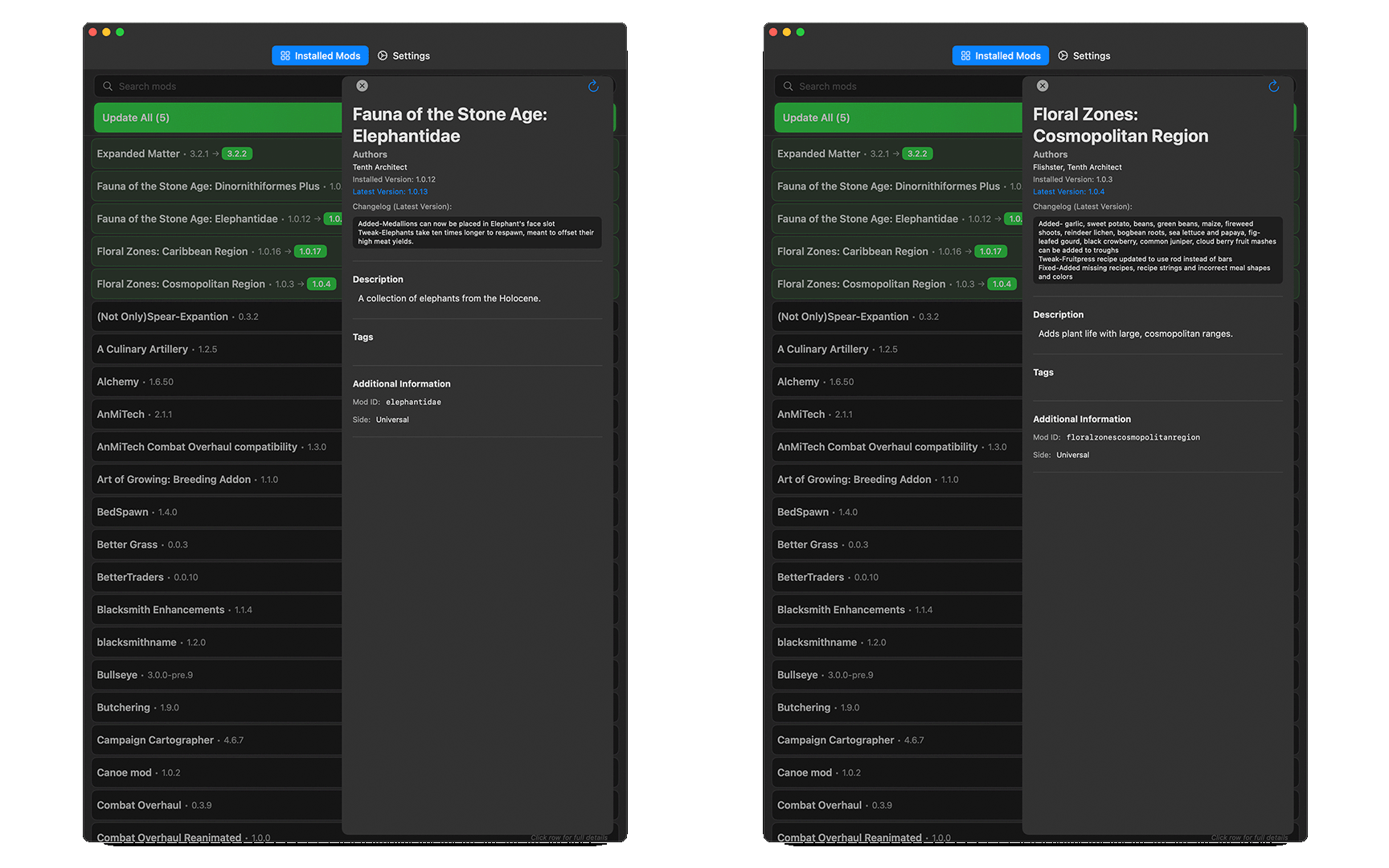Select blacksmithname row in left window

[x=217, y=642]
